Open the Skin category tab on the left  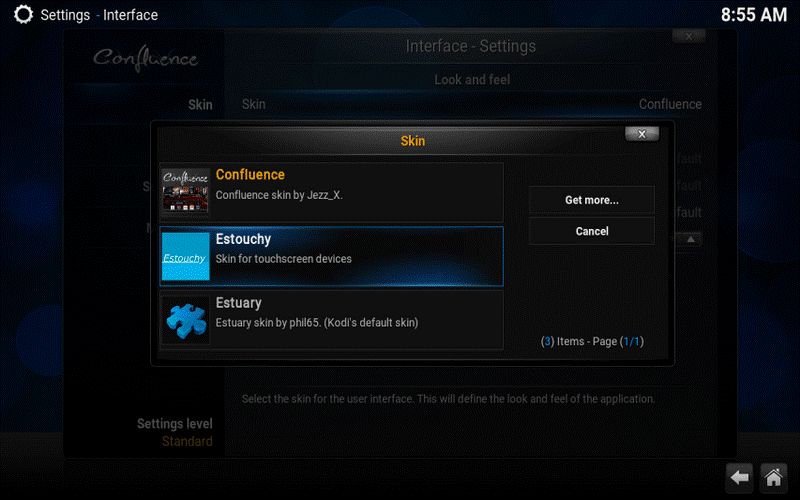(200, 105)
